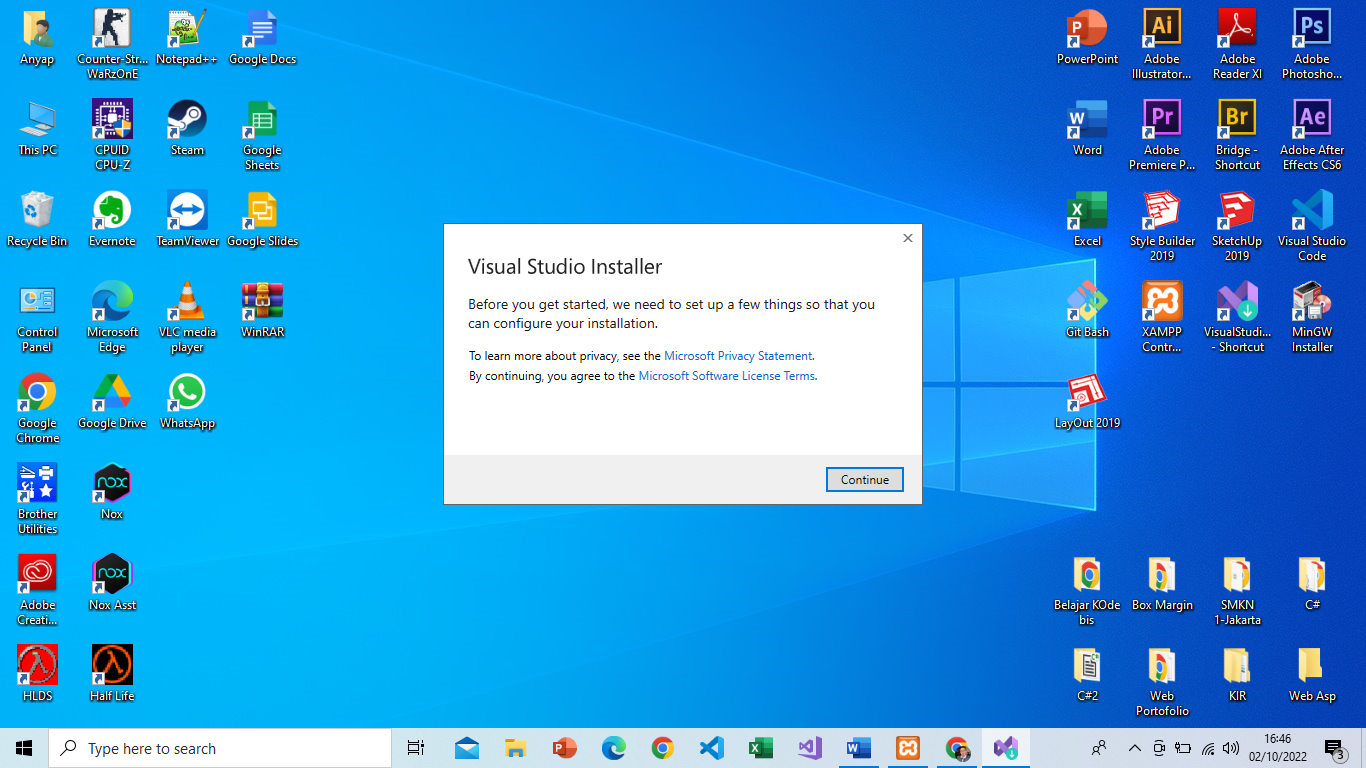Select the Google Chrome desktop shortcut

point(37,409)
